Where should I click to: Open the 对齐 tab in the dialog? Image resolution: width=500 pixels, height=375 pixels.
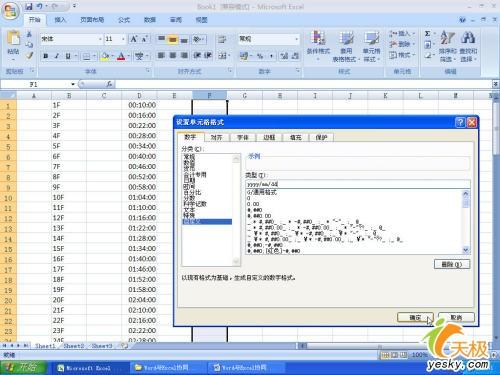(216, 137)
